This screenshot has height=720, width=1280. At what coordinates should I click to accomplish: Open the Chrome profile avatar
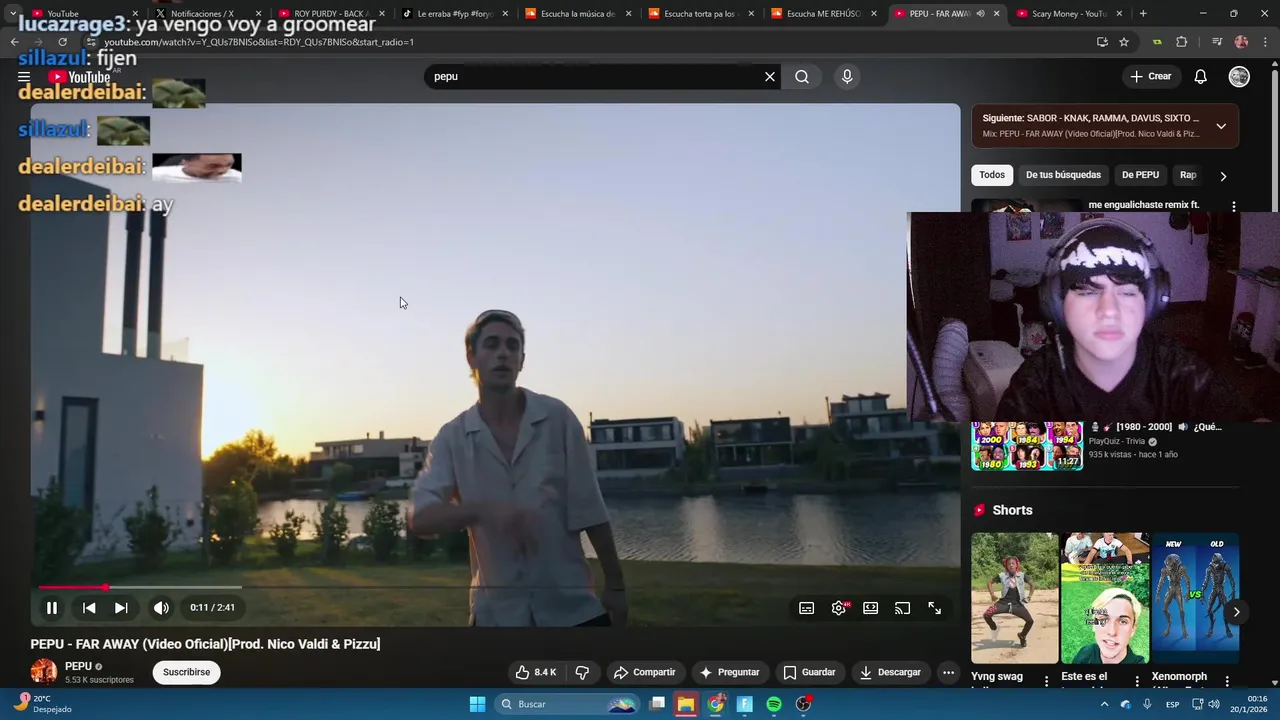1241,42
